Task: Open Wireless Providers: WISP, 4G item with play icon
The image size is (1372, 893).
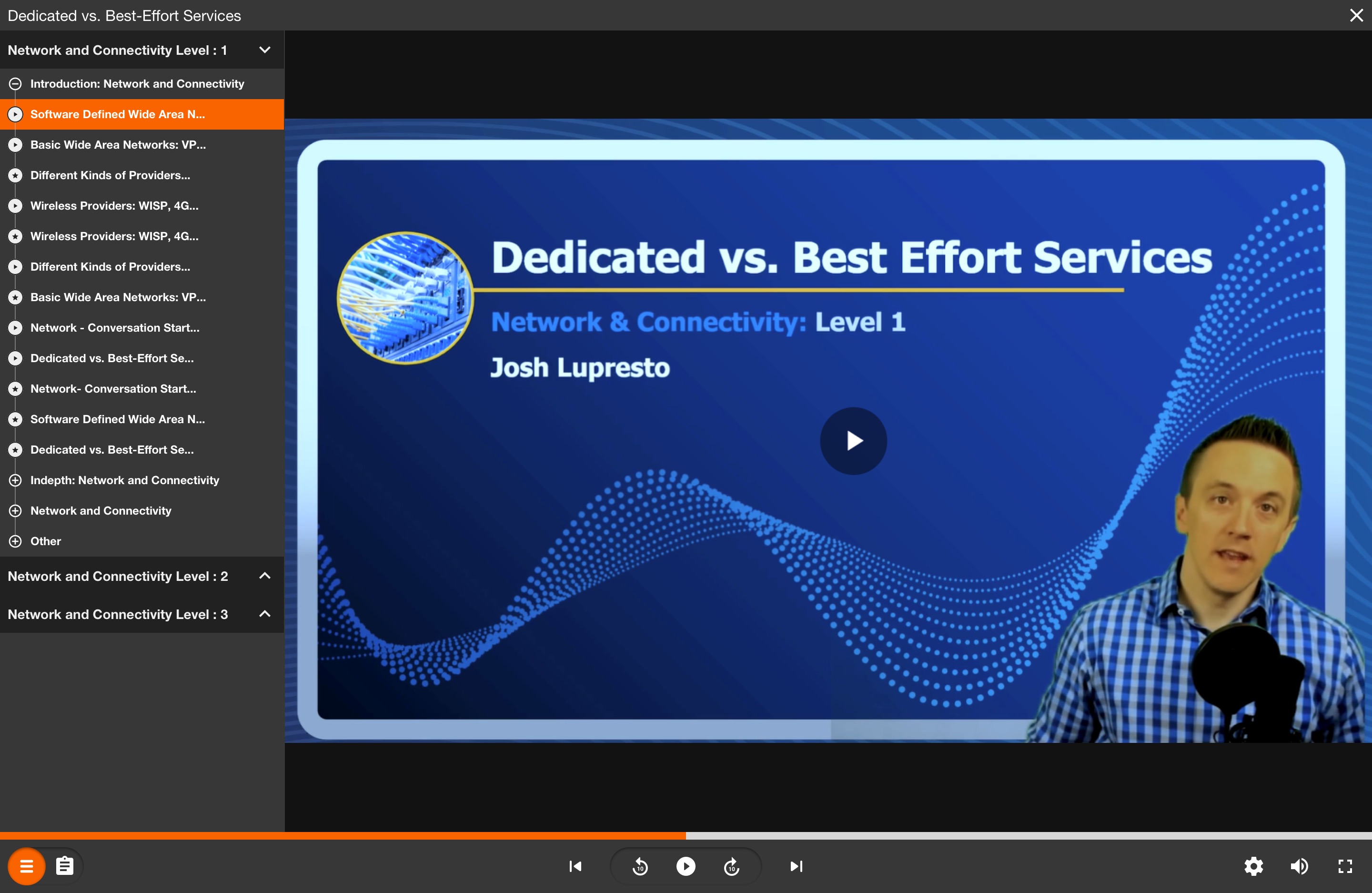Action: click(x=142, y=206)
